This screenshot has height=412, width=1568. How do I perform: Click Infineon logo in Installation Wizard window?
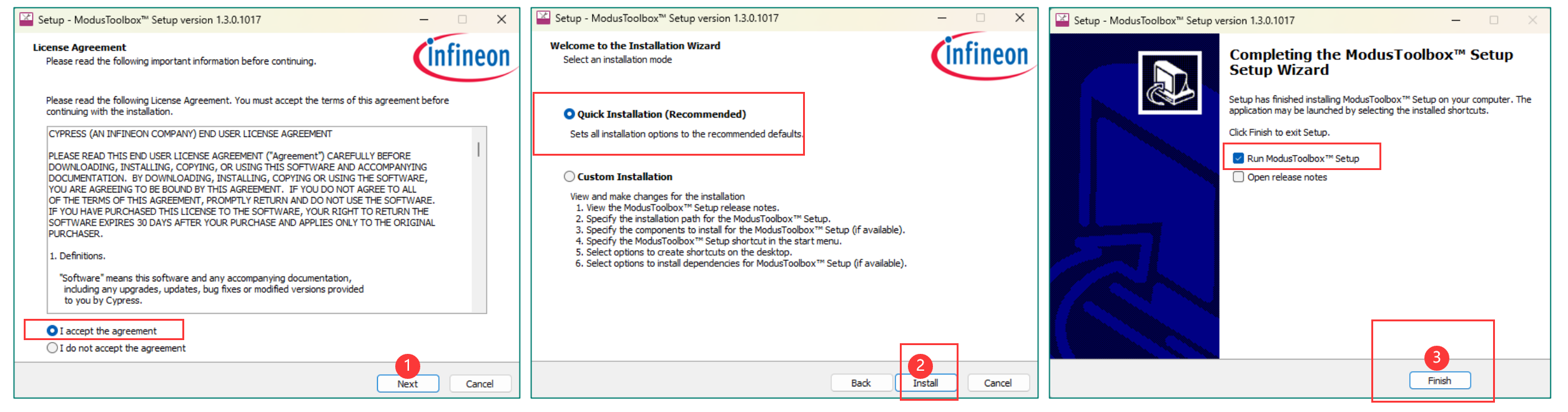click(984, 56)
